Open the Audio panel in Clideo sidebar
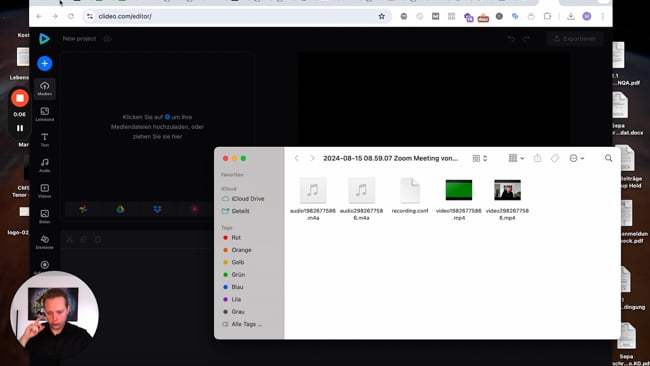 [x=45, y=165]
